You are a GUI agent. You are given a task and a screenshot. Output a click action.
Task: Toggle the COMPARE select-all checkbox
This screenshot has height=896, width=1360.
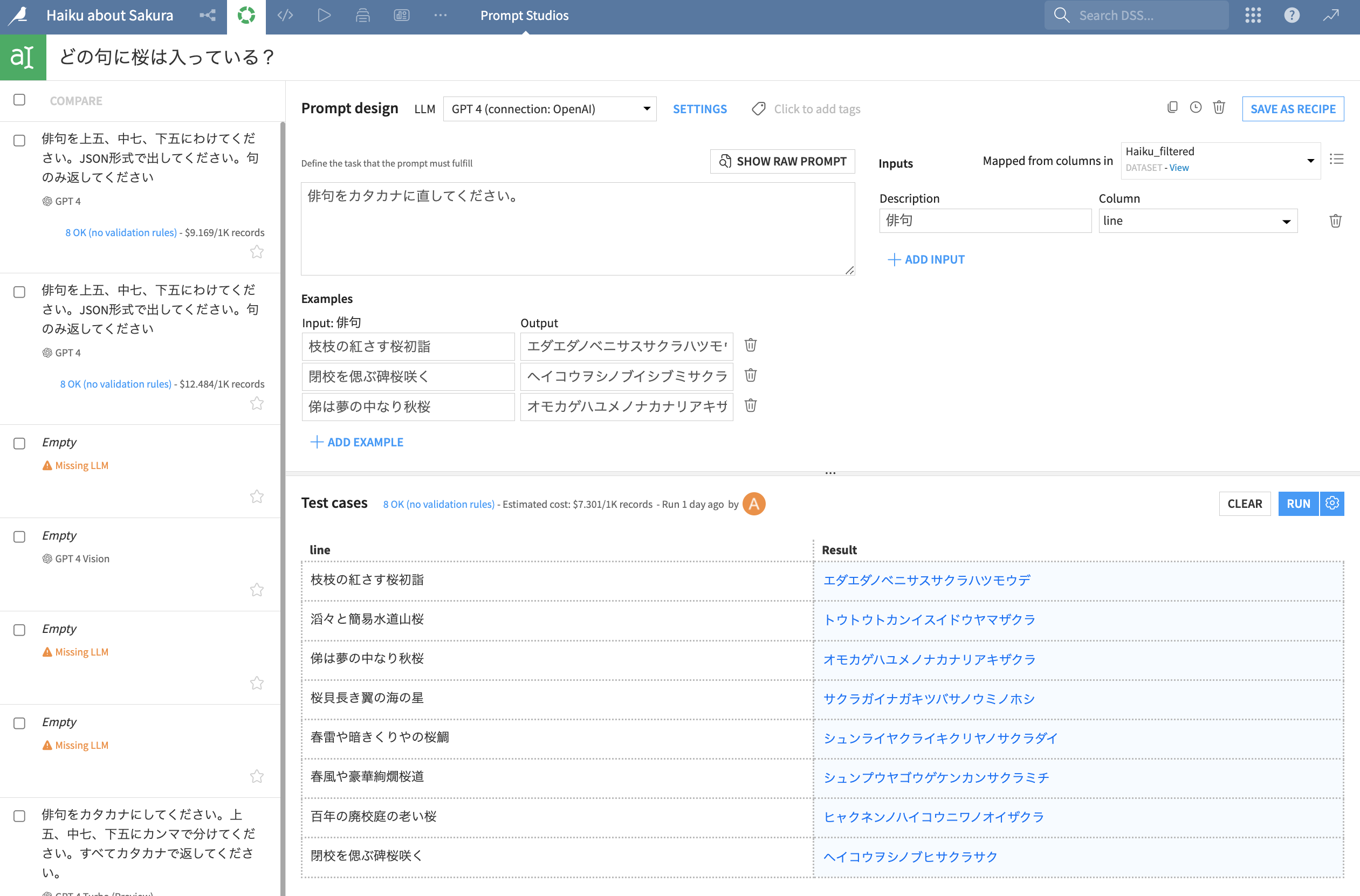[x=19, y=100]
